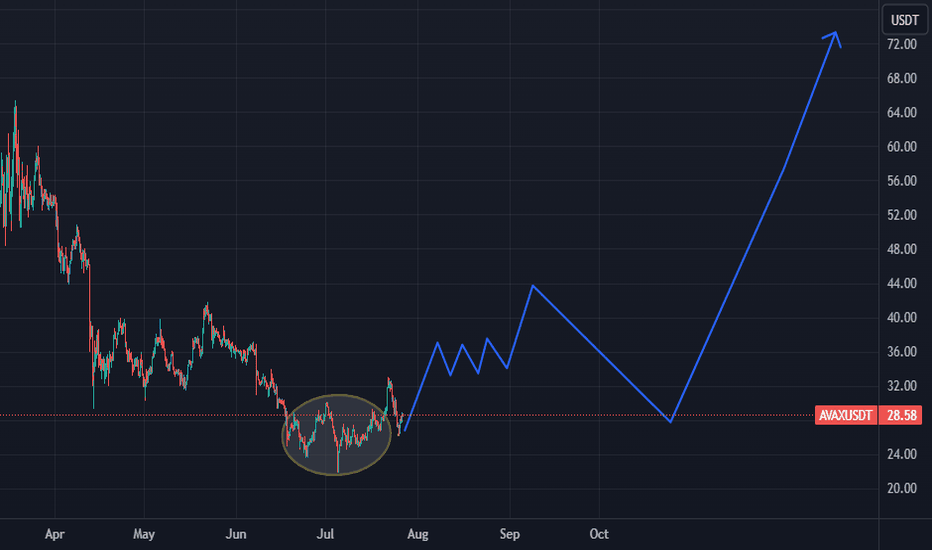Screen dimensions: 932x550
Task: Select the blue projection path arrowhead
Action: tap(833, 38)
